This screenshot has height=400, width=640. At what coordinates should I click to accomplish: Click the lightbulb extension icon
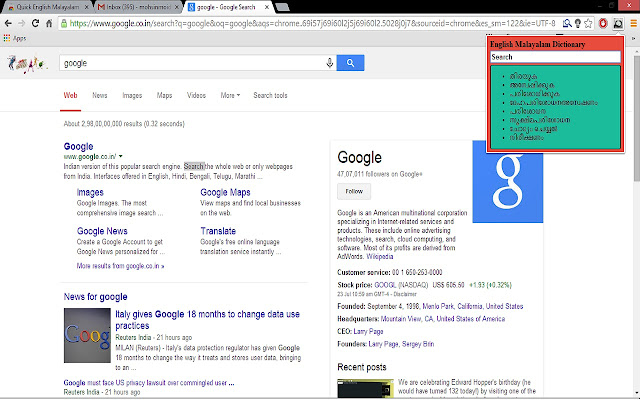click(x=578, y=23)
